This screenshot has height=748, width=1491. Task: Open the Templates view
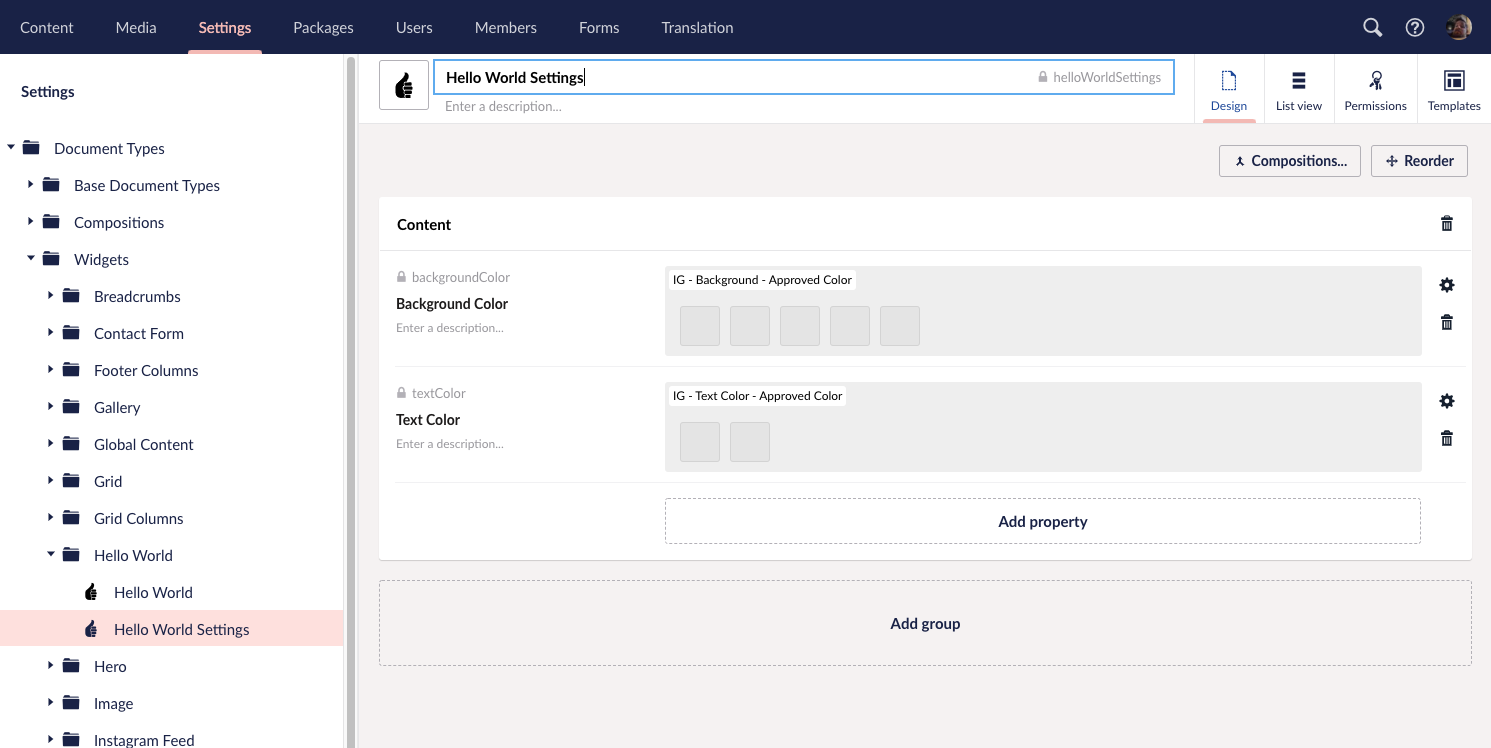(1453, 90)
